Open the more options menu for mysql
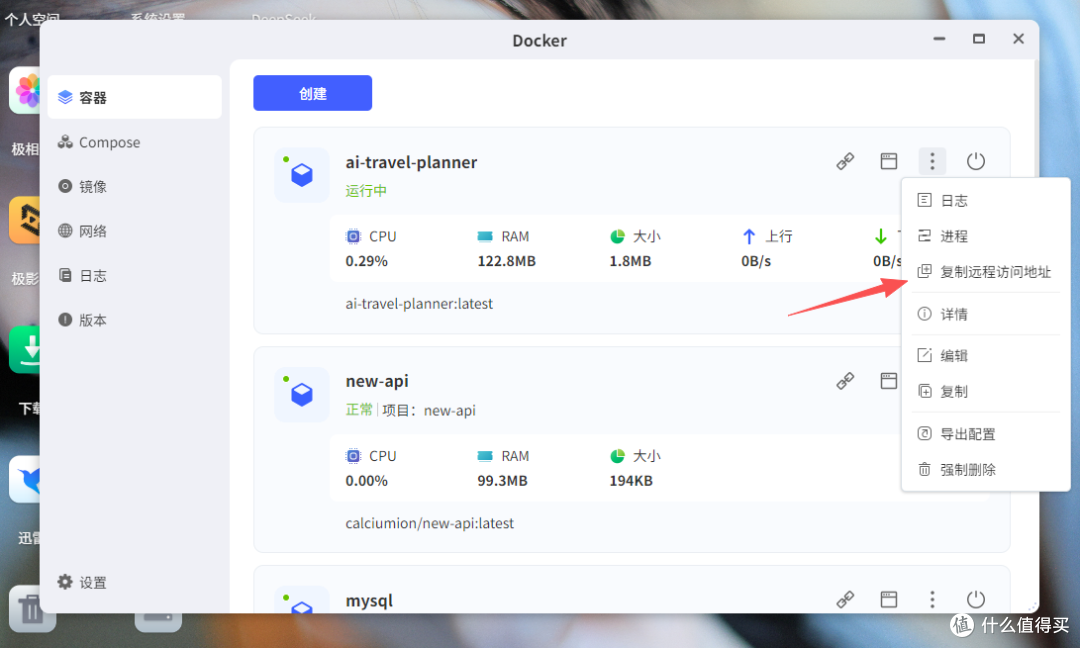1080x648 pixels. 932,600
